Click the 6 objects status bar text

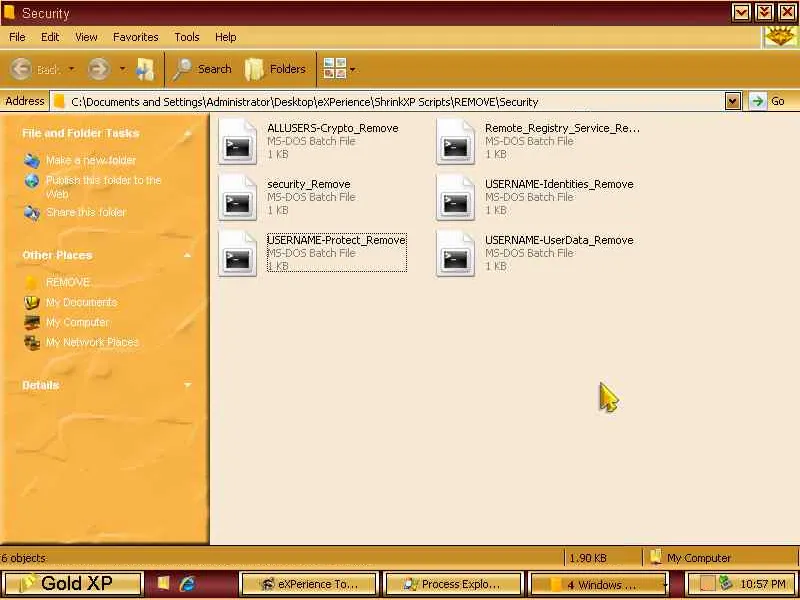point(23,558)
